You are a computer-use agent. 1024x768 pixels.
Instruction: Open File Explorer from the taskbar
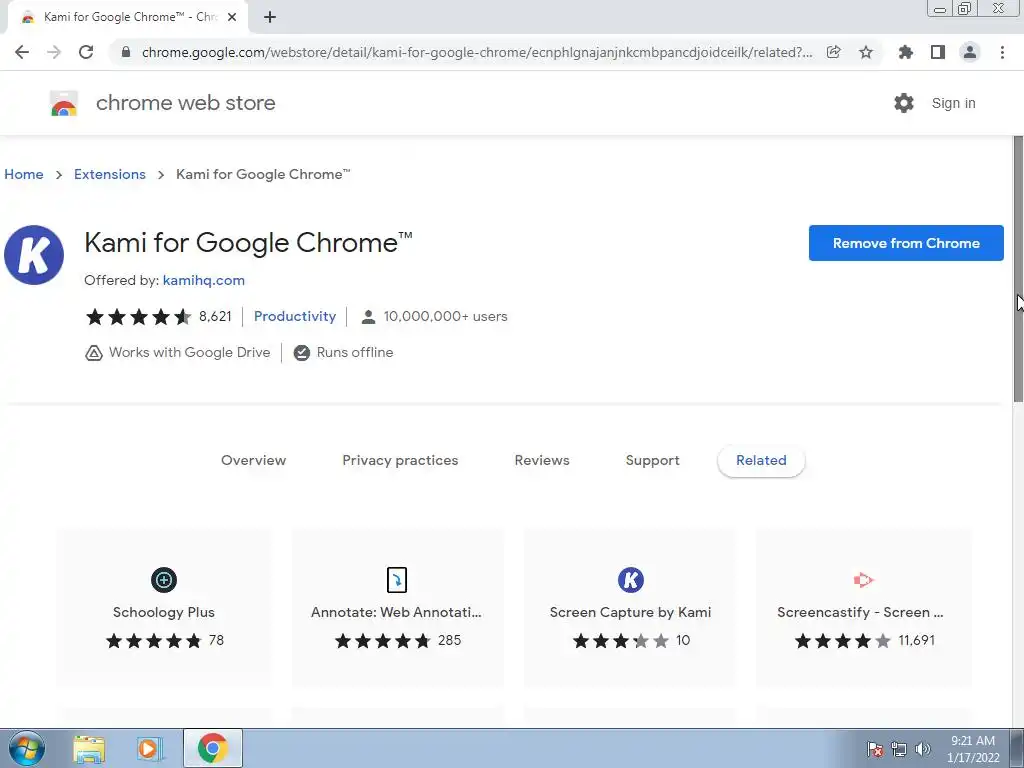(89, 748)
